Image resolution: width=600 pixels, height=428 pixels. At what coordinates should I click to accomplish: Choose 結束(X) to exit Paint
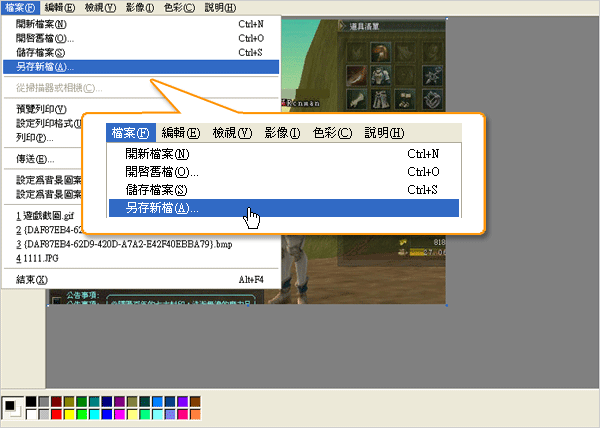(141, 280)
